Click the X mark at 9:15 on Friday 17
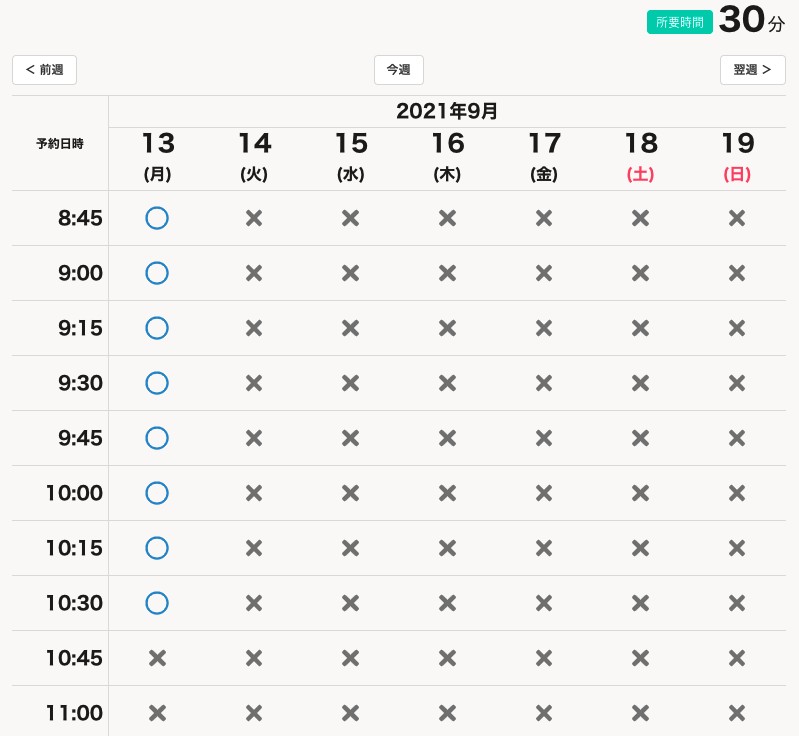 point(543,328)
